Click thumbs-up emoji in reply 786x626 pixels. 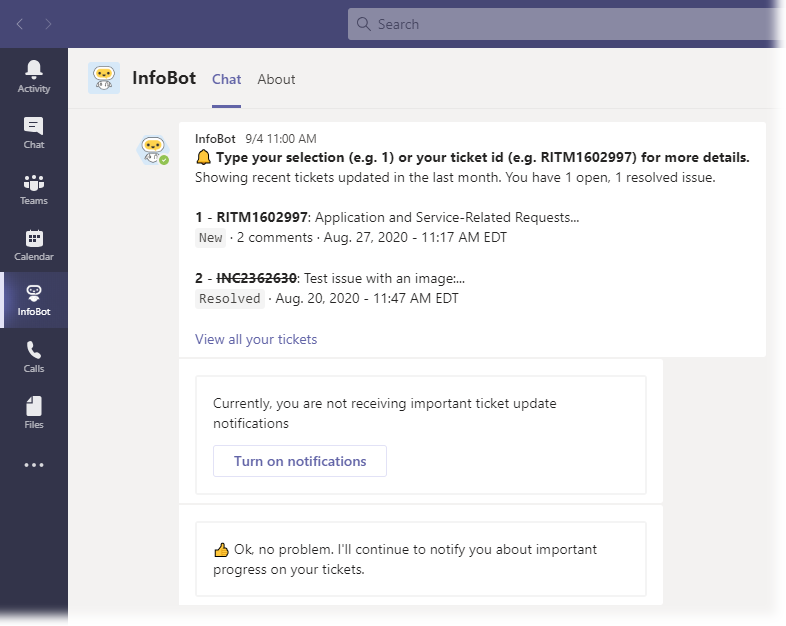221,550
